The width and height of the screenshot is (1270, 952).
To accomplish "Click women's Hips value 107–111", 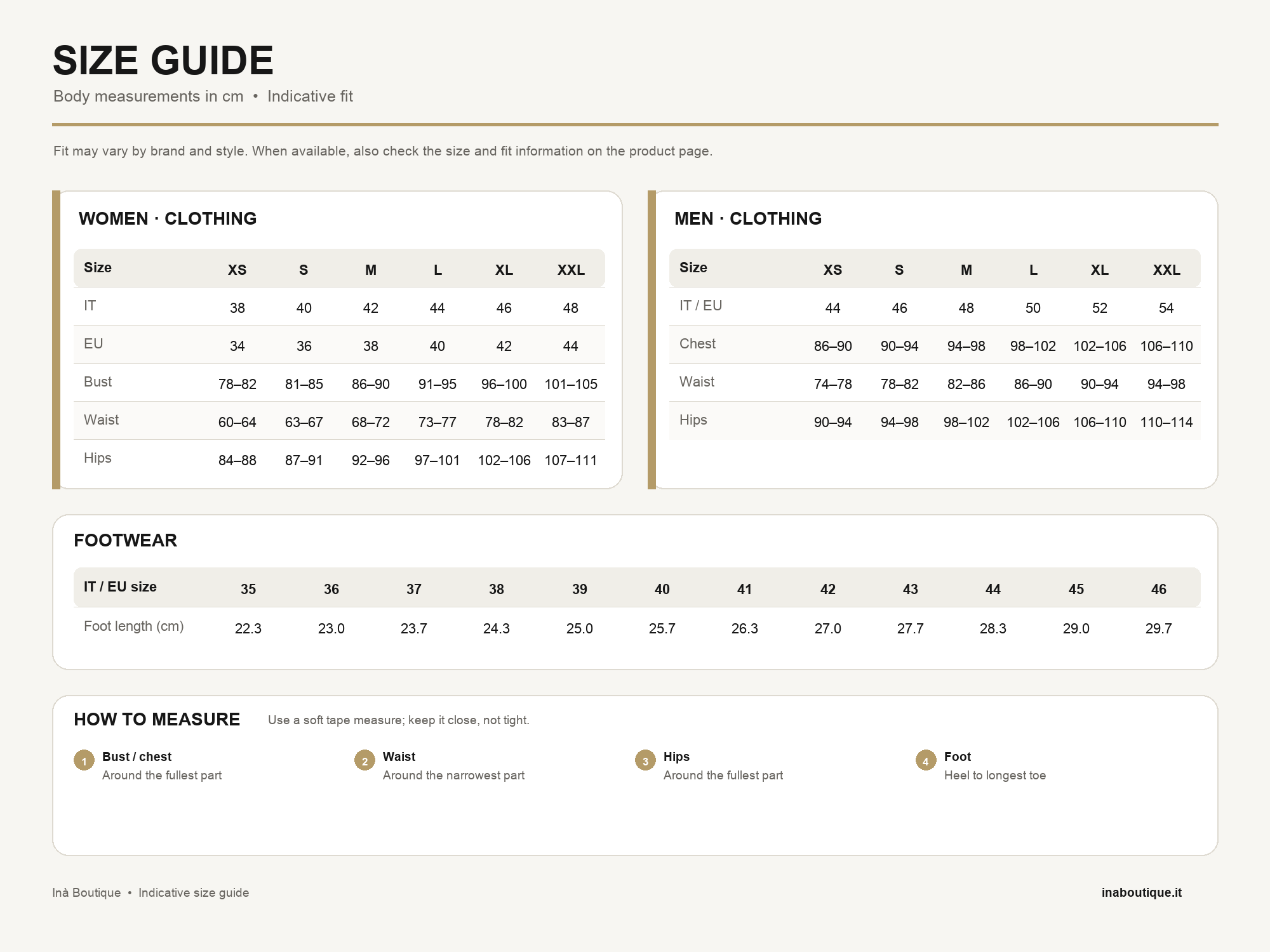I will (571, 460).
